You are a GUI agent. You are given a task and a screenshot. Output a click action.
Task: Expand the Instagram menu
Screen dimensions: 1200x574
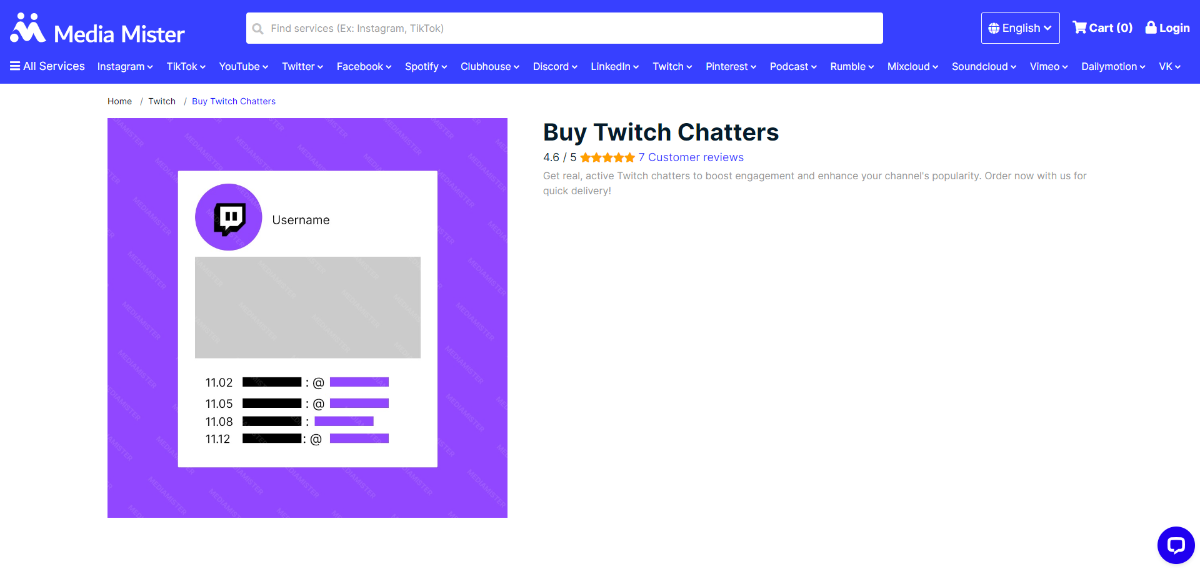click(125, 67)
